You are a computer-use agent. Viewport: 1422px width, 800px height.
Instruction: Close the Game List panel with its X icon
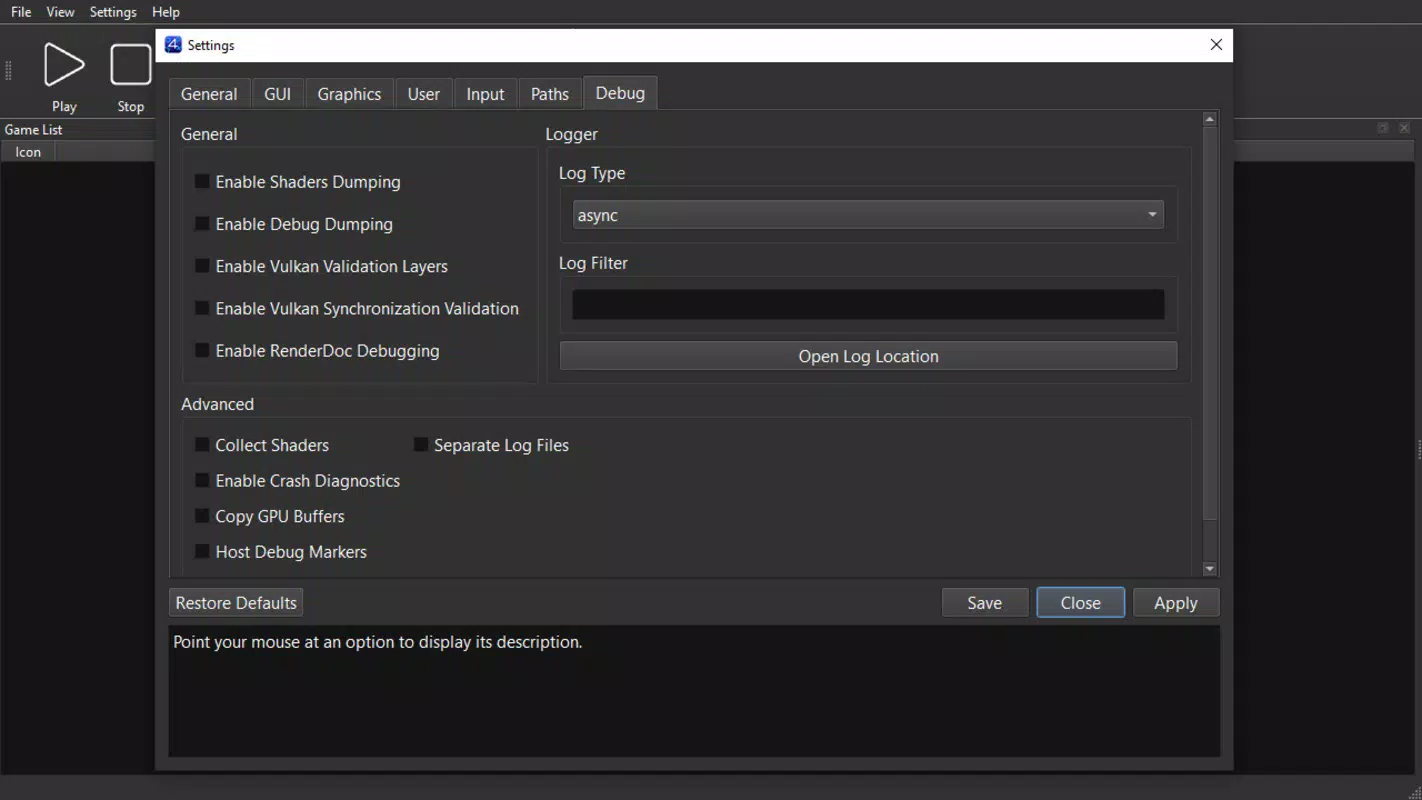click(x=1404, y=128)
